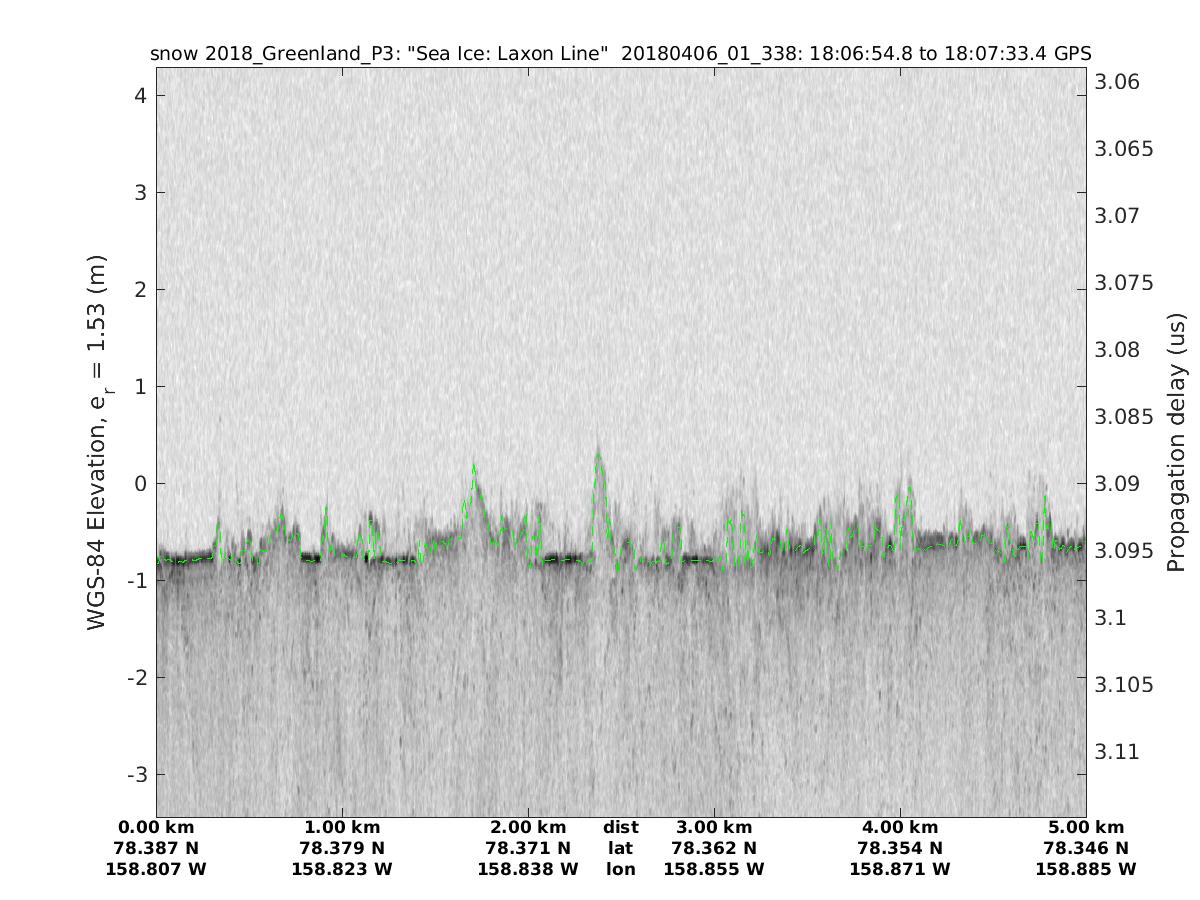Viewport: 1200px width, 900px height.
Task: Select the 2.00 km distance tick label
Action: tap(528, 828)
